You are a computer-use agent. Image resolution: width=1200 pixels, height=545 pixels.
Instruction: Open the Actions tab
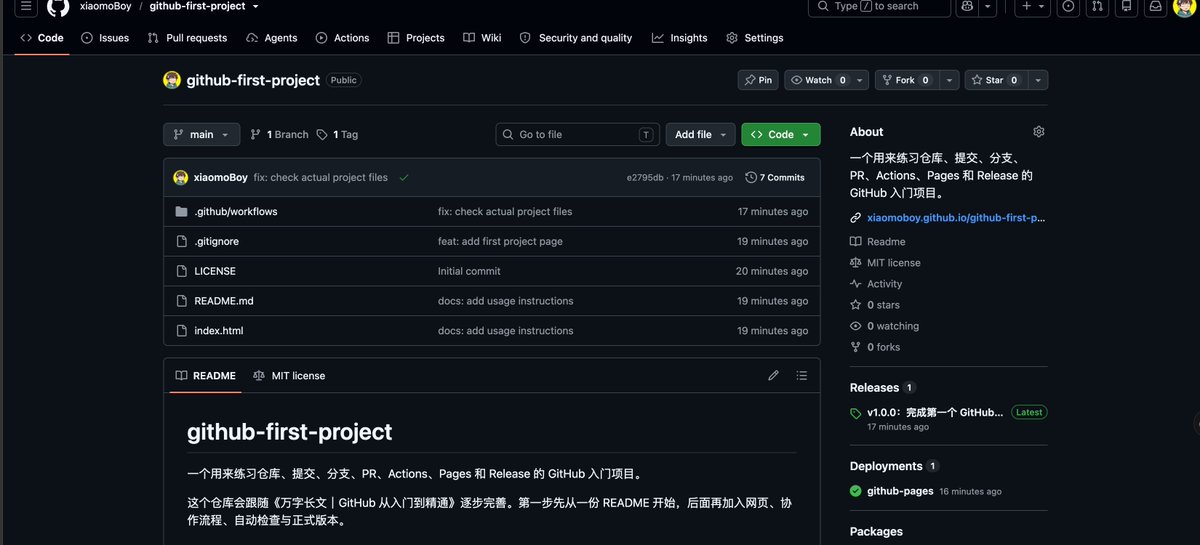pyautogui.click(x=342, y=38)
